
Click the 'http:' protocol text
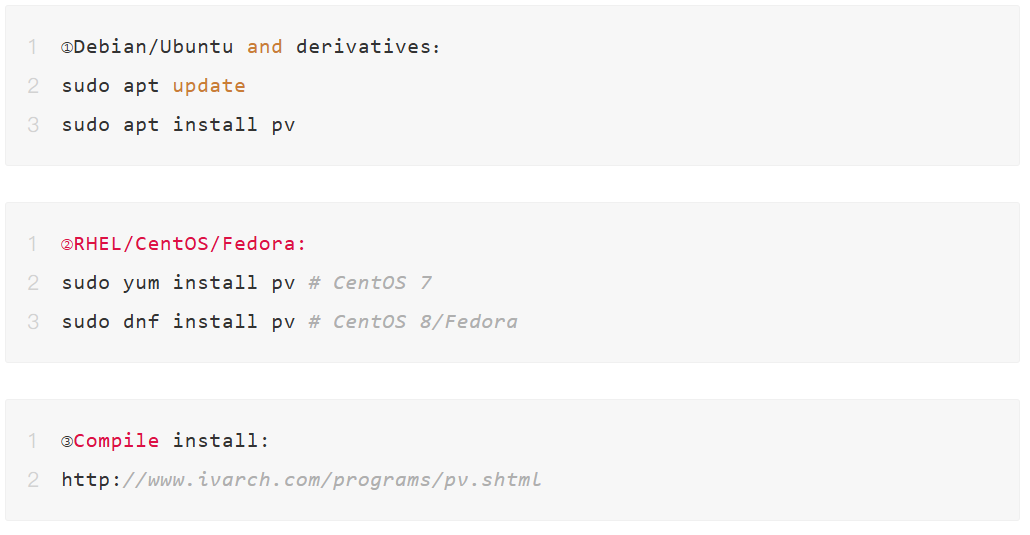tap(91, 480)
